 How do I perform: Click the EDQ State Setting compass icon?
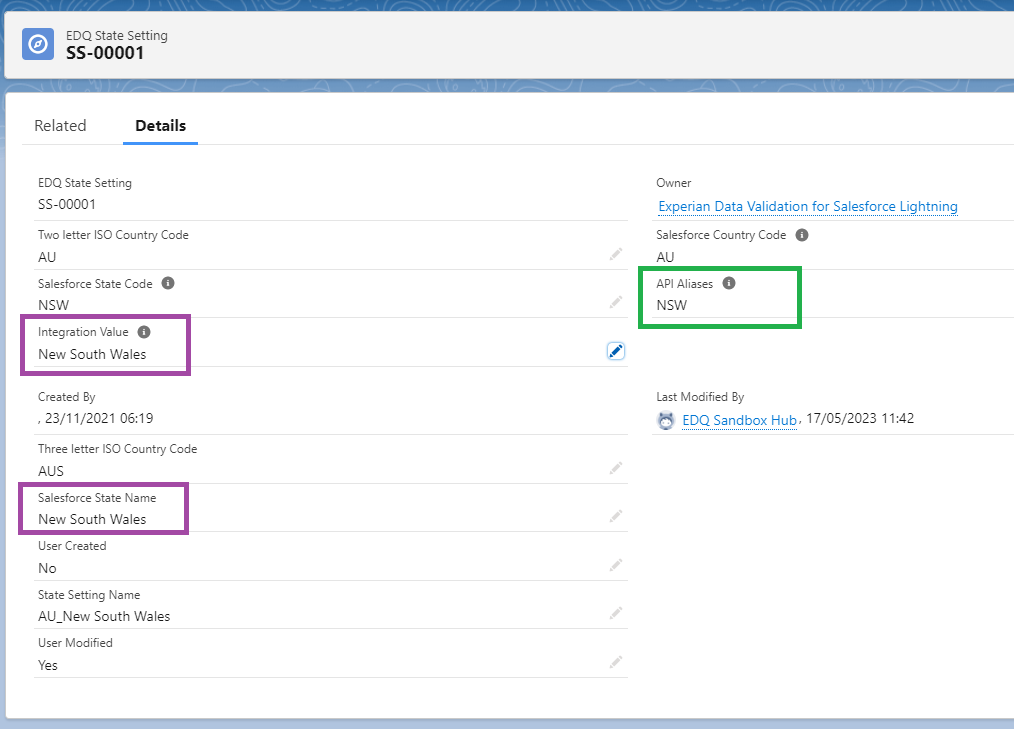(38, 44)
